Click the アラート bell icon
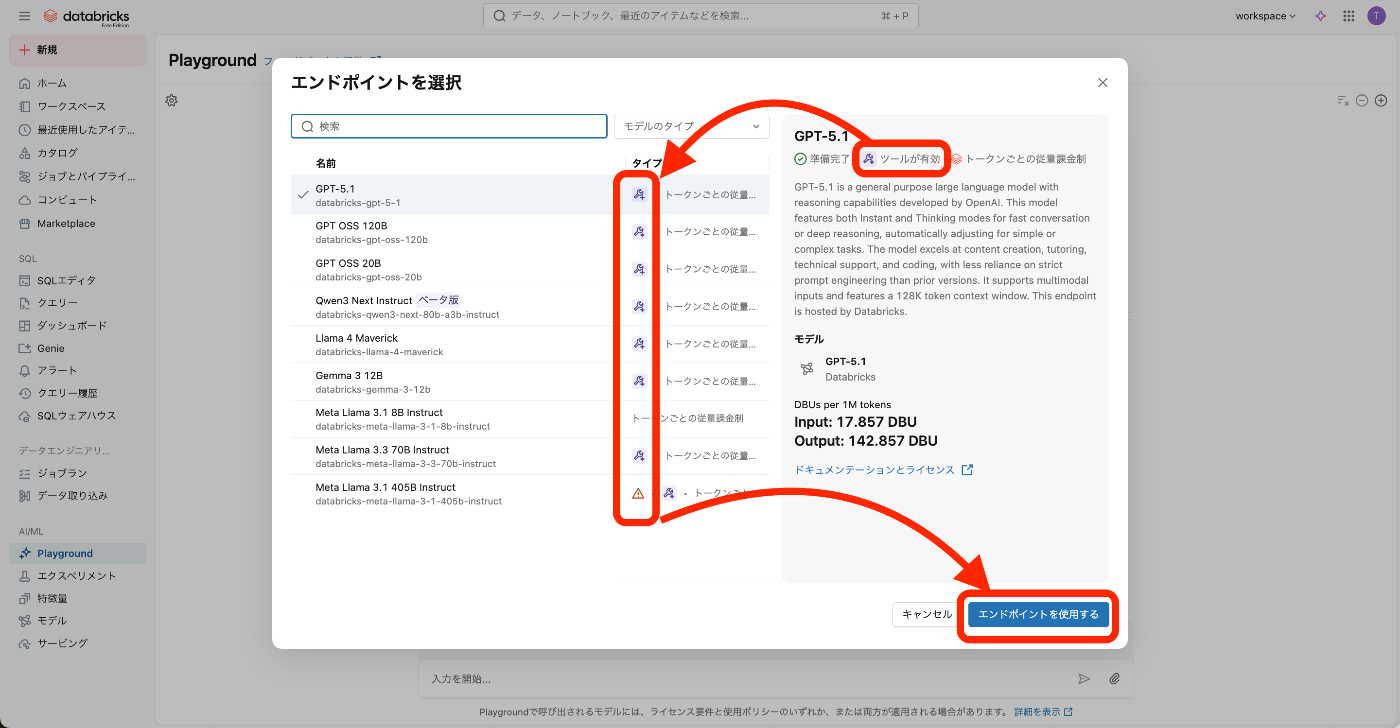This screenshot has width=1400, height=728. pyautogui.click(x=25, y=371)
